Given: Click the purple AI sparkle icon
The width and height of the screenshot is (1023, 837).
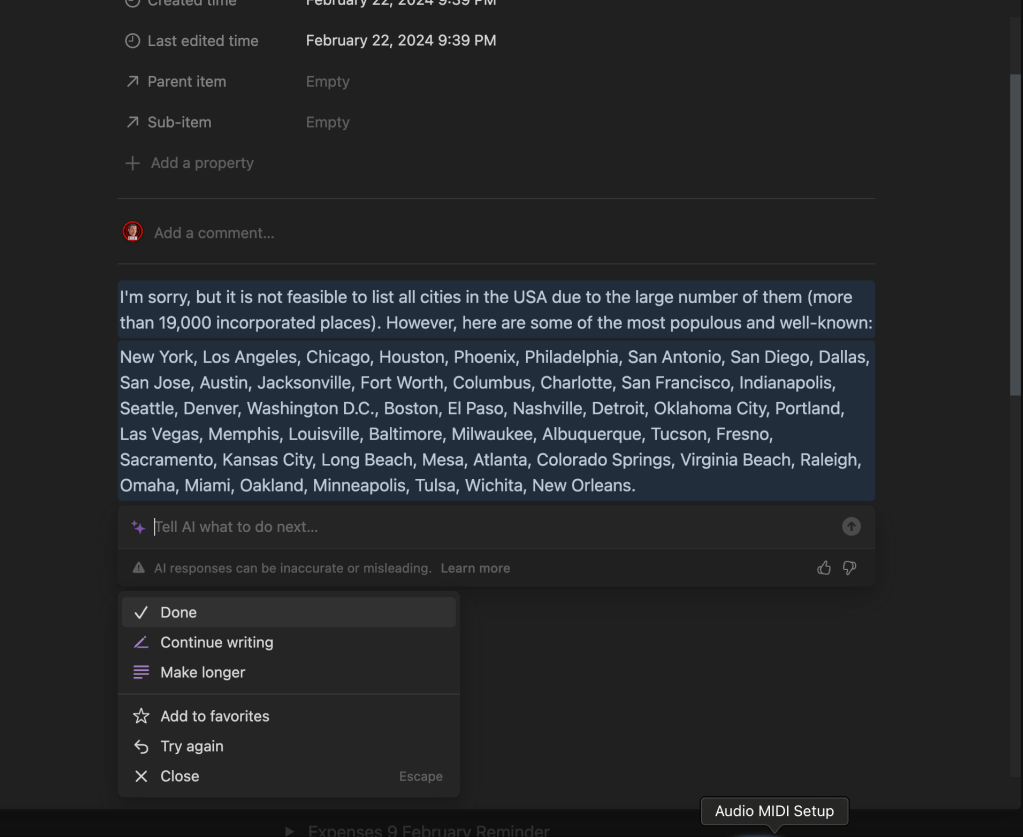Looking at the screenshot, I should [138, 526].
